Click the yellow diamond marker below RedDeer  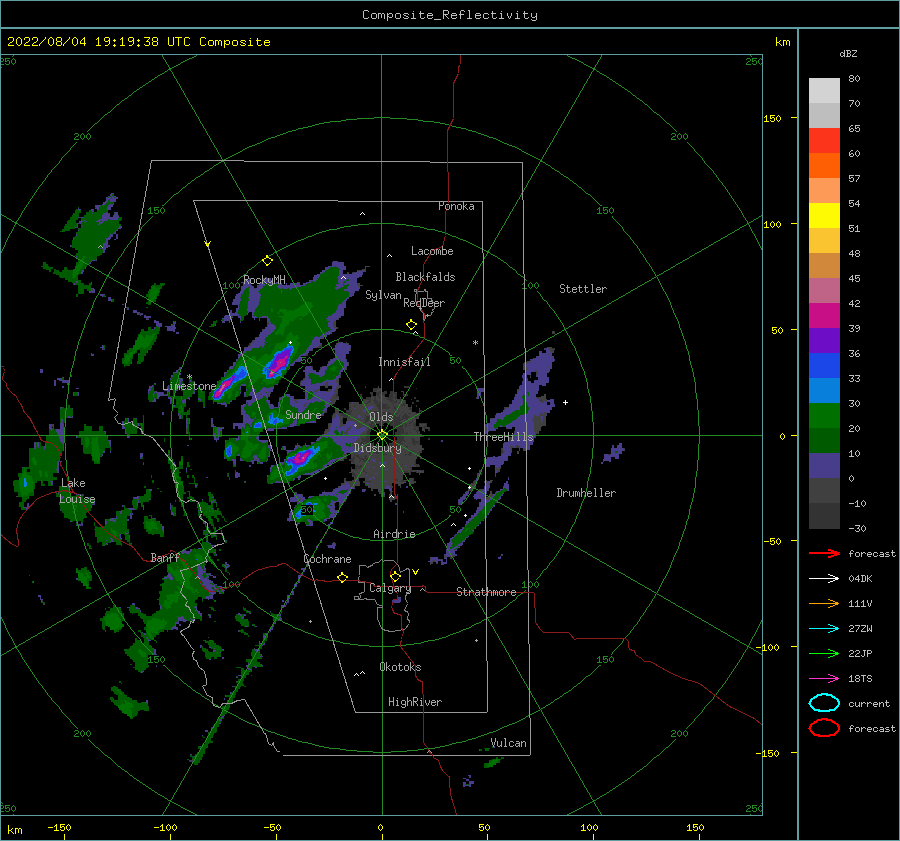(x=412, y=325)
